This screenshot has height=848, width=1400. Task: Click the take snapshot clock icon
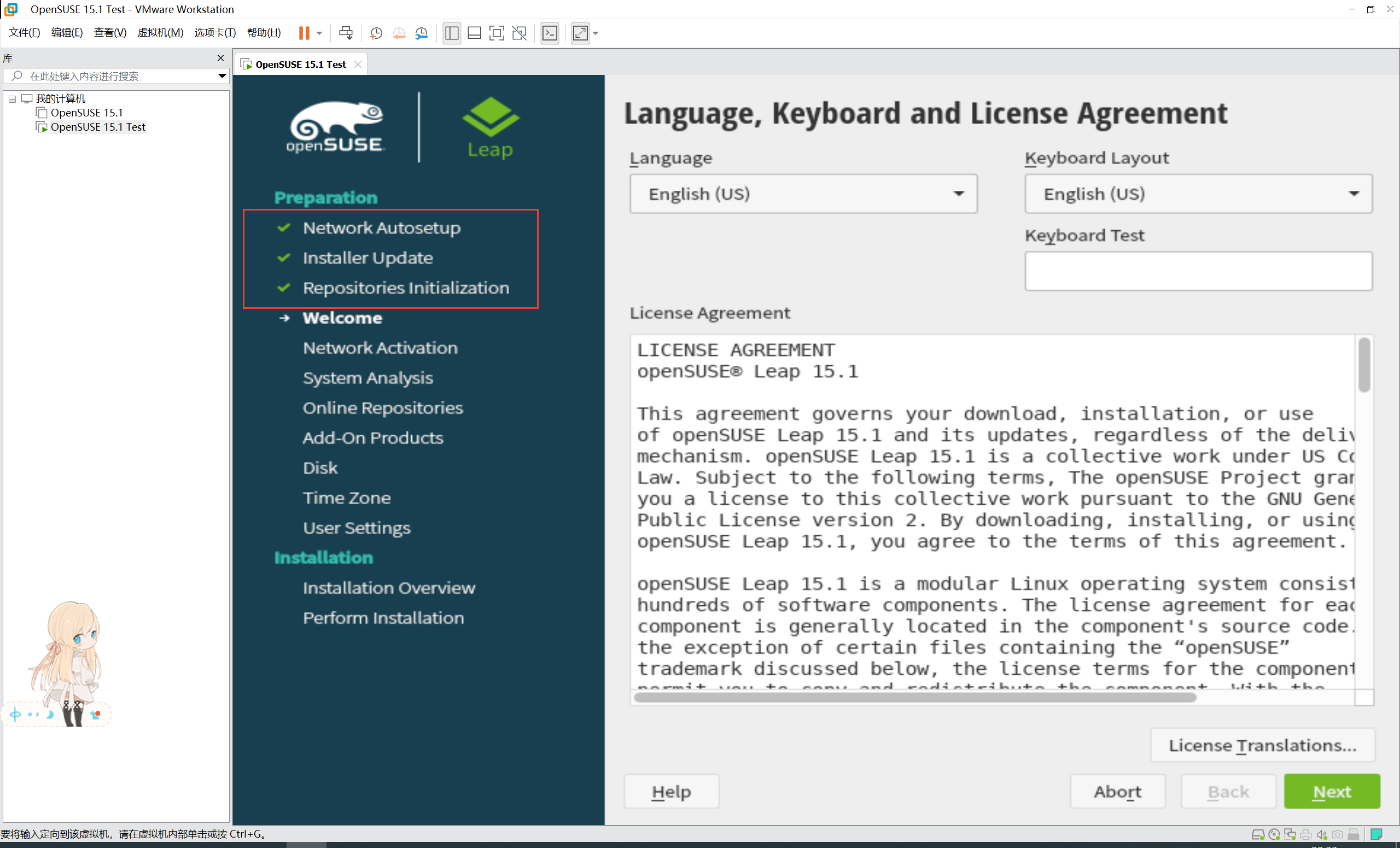[x=376, y=33]
